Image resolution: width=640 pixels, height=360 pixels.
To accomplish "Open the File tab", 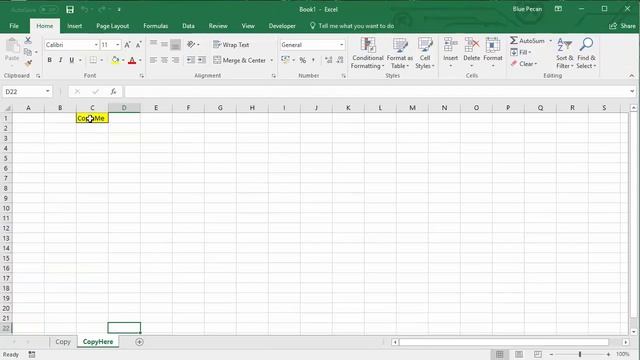I will 14,26.
